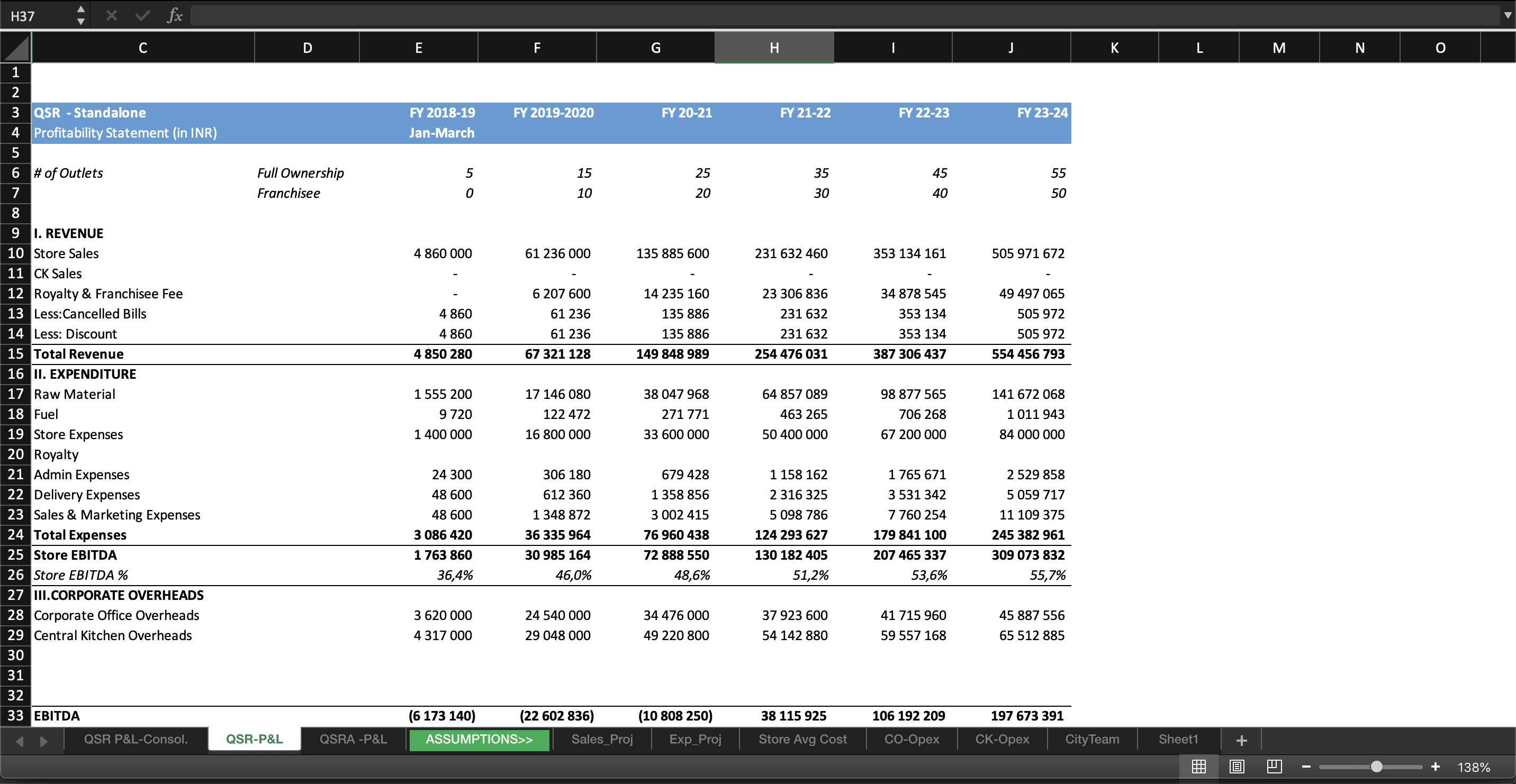This screenshot has height=784, width=1516.
Task: Switch to Normal view using the grid icon
Action: (1199, 767)
